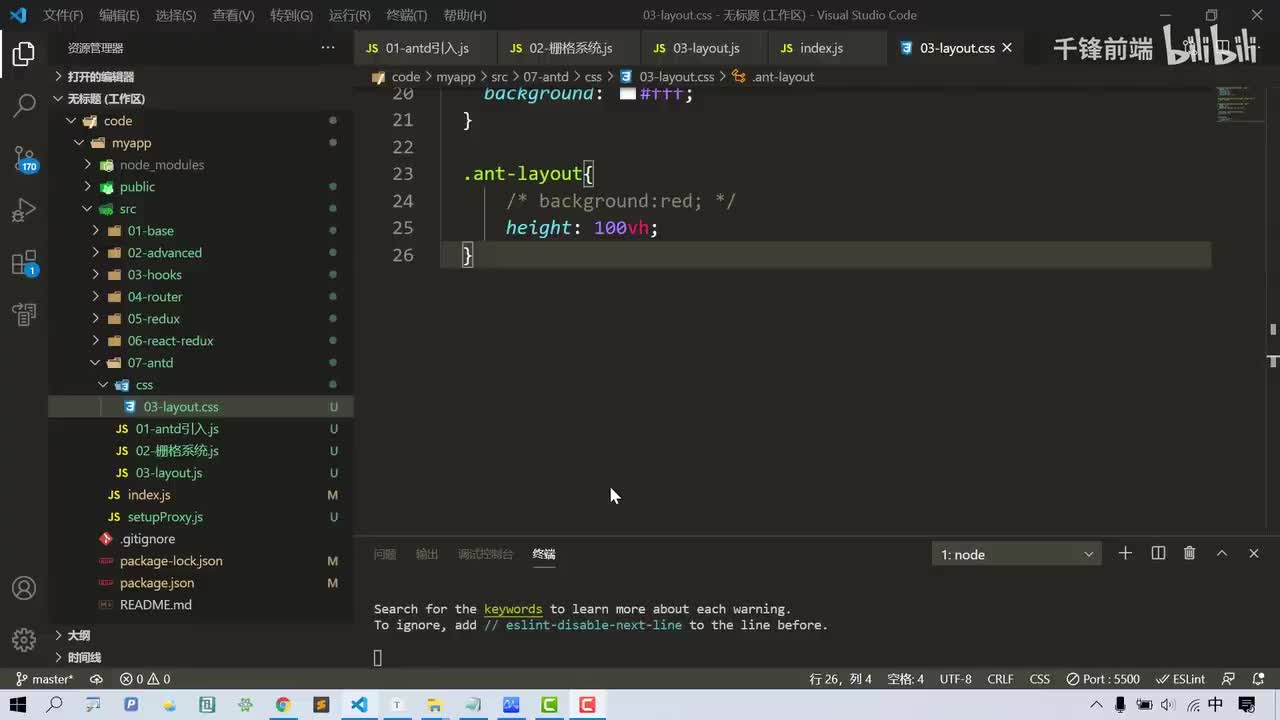Click the CRLF line ending button
The height and width of the screenshot is (720, 1280).
pyautogui.click(x=1000, y=679)
